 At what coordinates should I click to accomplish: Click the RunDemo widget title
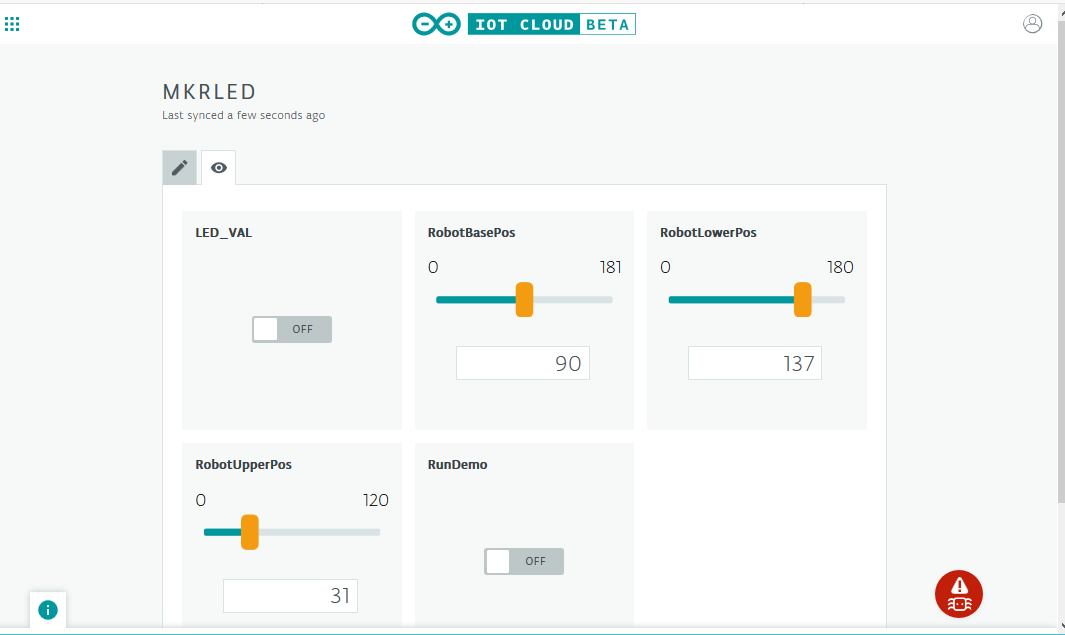[457, 465]
